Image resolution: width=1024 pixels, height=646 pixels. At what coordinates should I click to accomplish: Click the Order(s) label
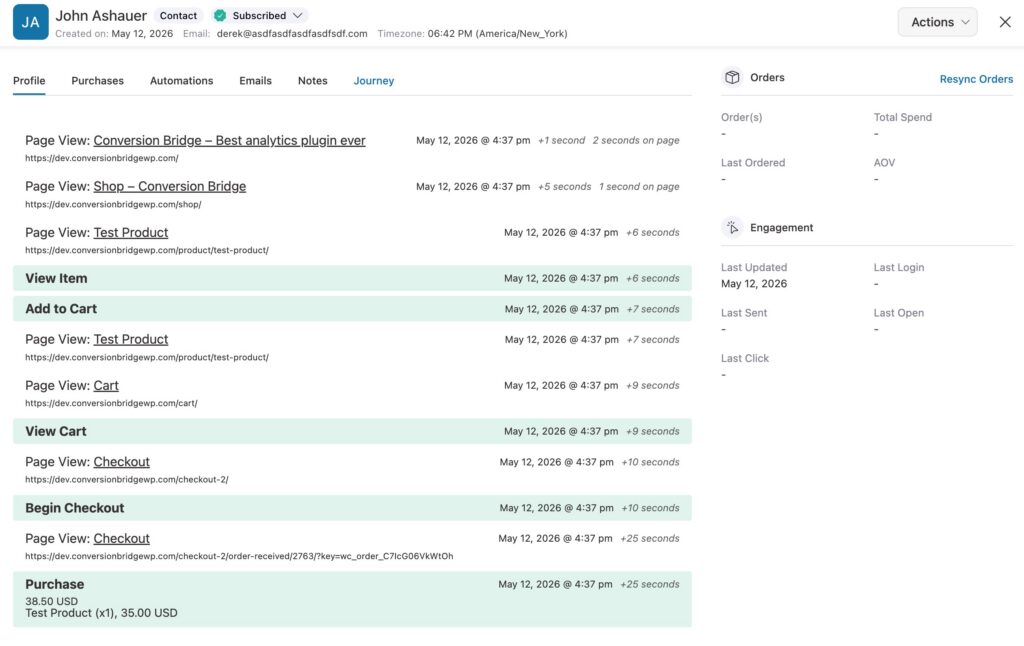coord(741,117)
